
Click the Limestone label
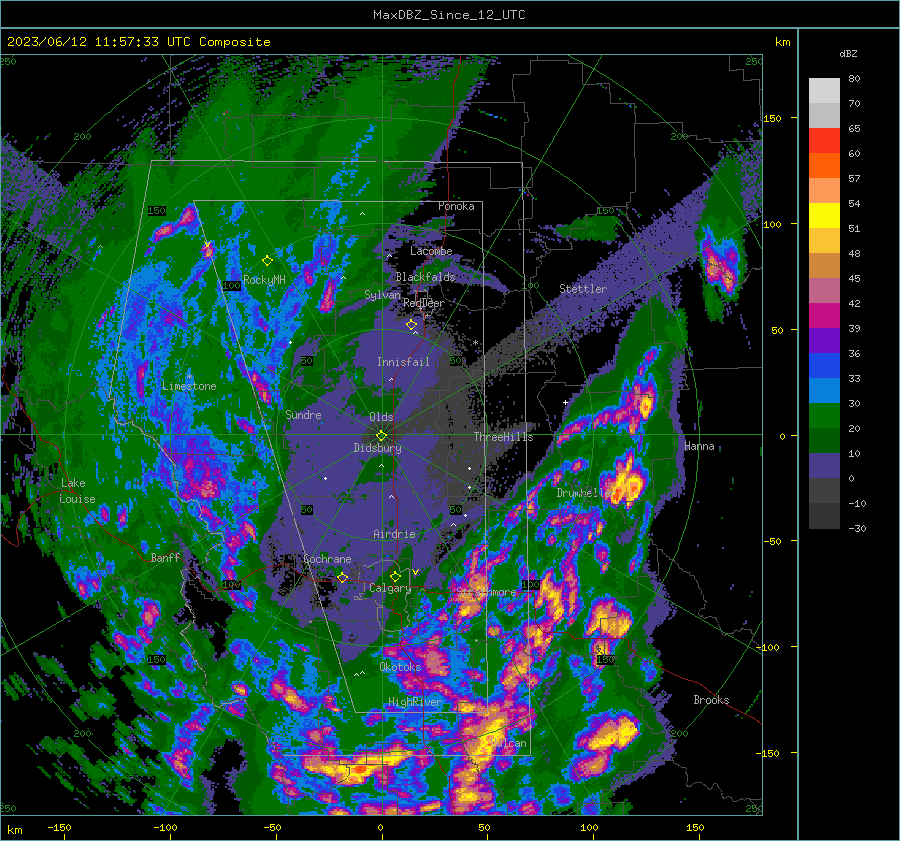[x=189, y=386]
